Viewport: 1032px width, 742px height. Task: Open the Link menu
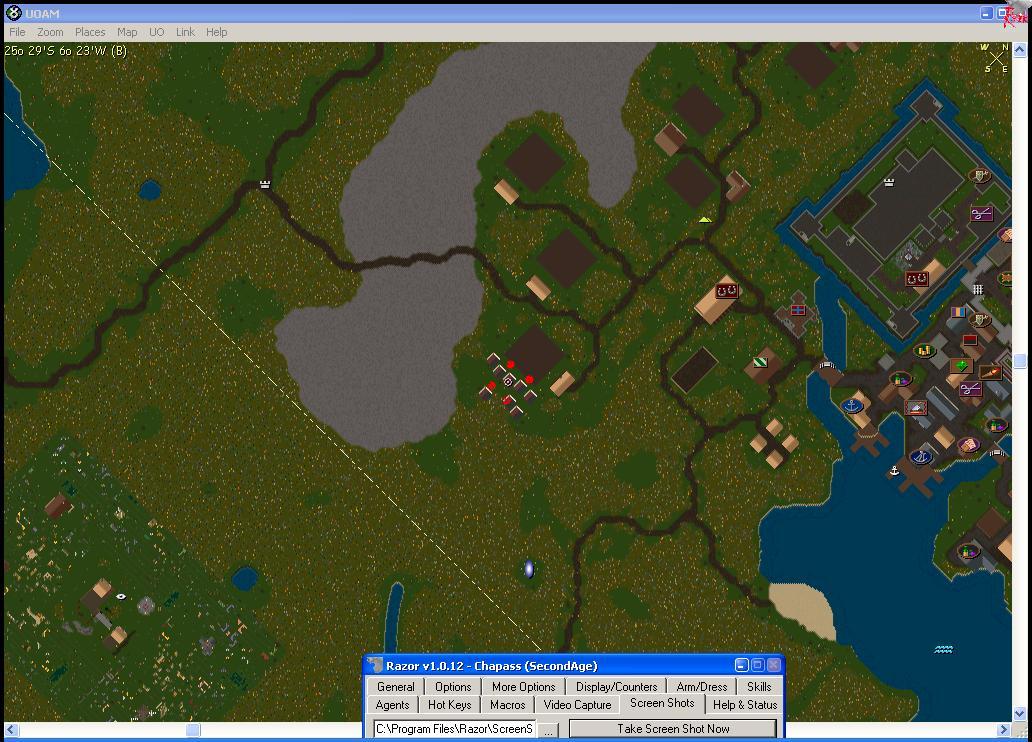click(185, 32)
